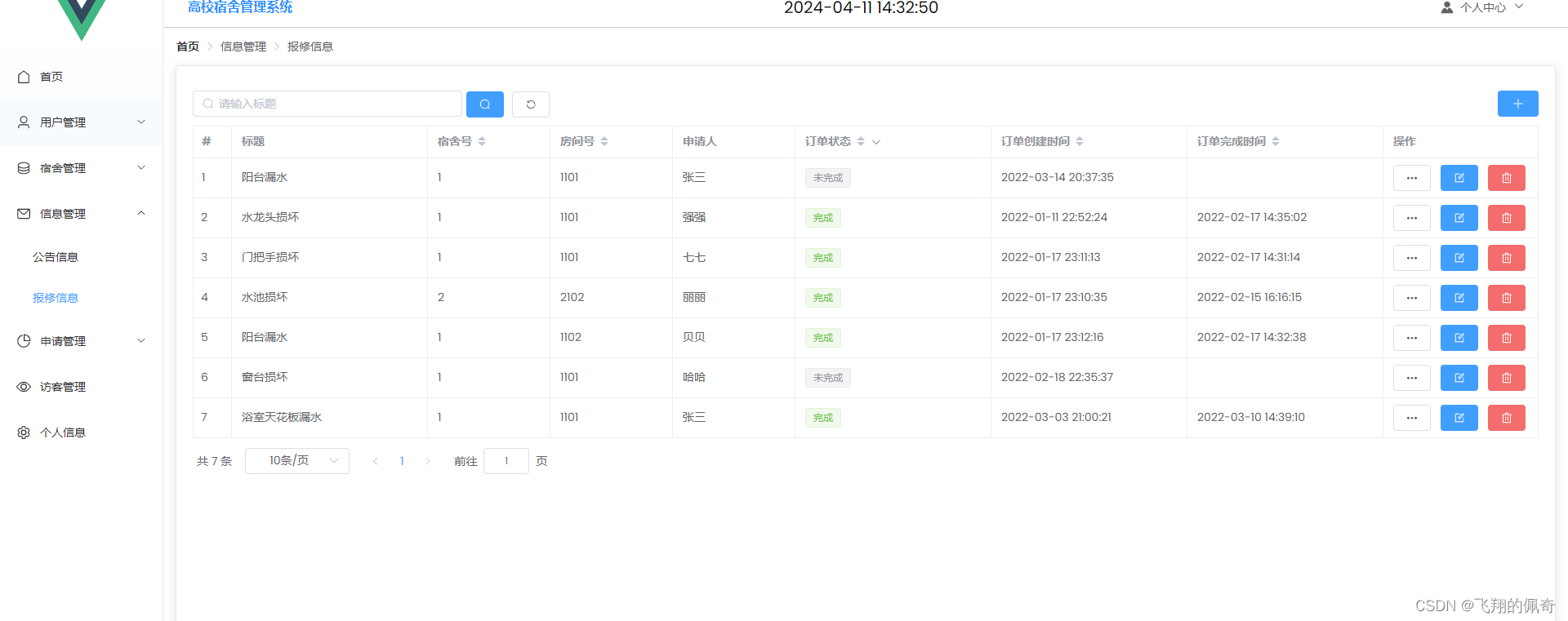Image resolution: width=1568 pixels, height=621 pixels.
Task: Open more options for 门把手损坏
Action: click(1411, 258)
